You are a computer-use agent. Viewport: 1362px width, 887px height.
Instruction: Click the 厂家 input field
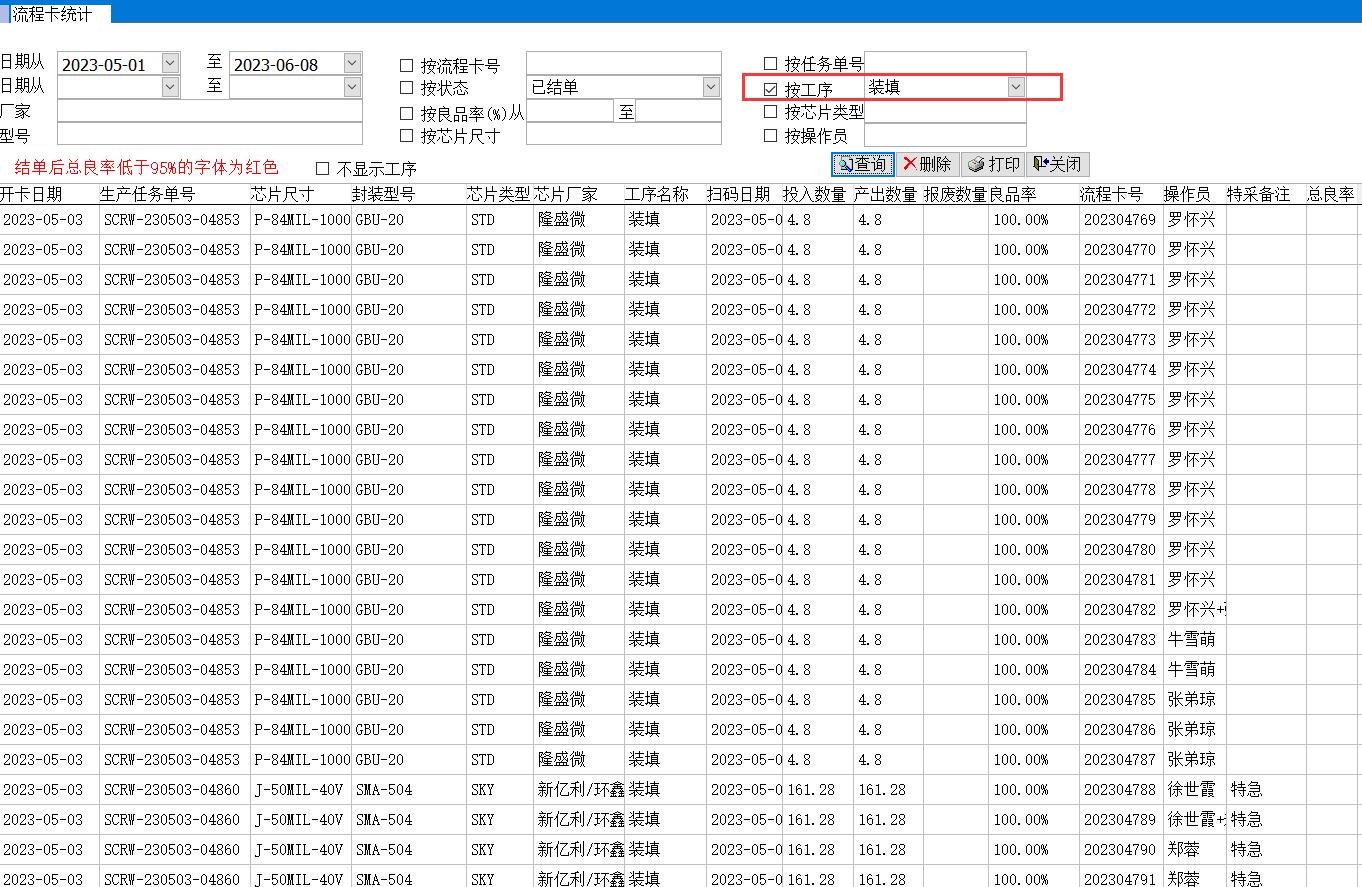(x=209, y=111)
